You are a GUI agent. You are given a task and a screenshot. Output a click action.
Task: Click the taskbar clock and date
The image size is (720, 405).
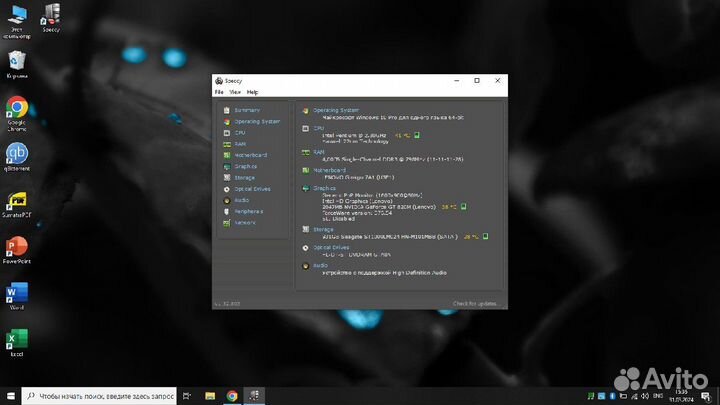point(682,396)
